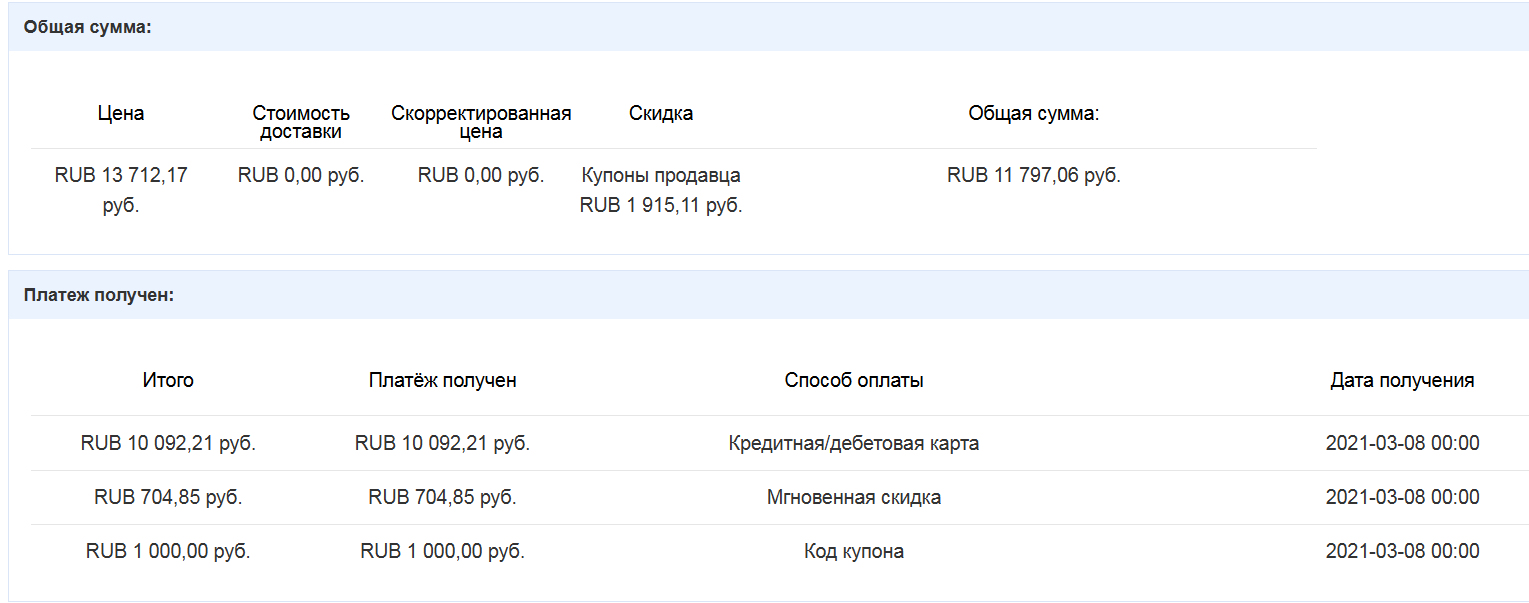
Task: Click the date of the 'Код купона' row
Action: 1402,551
